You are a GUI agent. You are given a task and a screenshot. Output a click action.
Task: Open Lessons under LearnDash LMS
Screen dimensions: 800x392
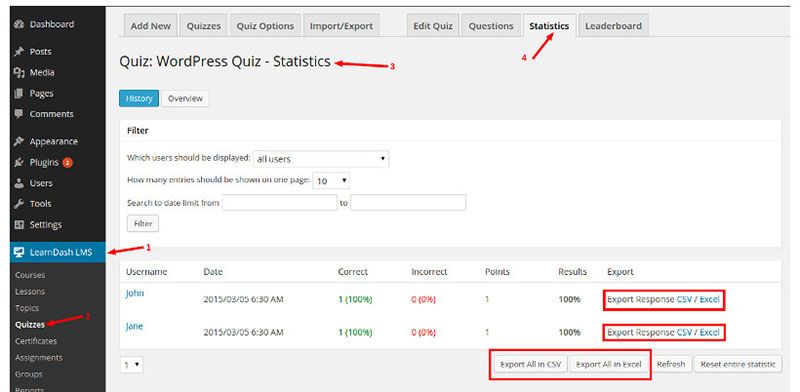(x=30, y=291)
